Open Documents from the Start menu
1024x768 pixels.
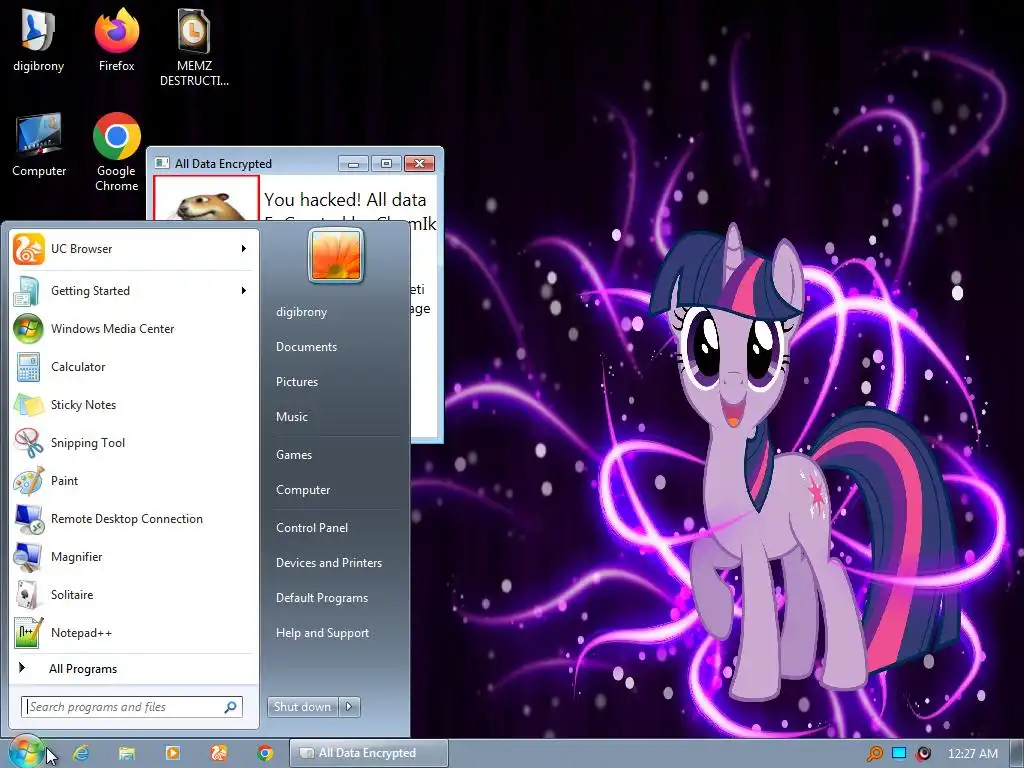click(x=306, y=347)
